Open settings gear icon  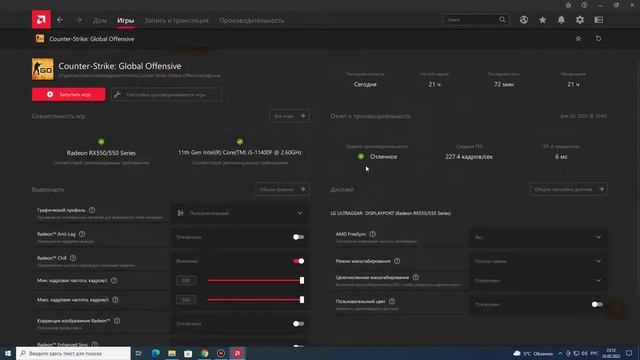pos(580,20)
